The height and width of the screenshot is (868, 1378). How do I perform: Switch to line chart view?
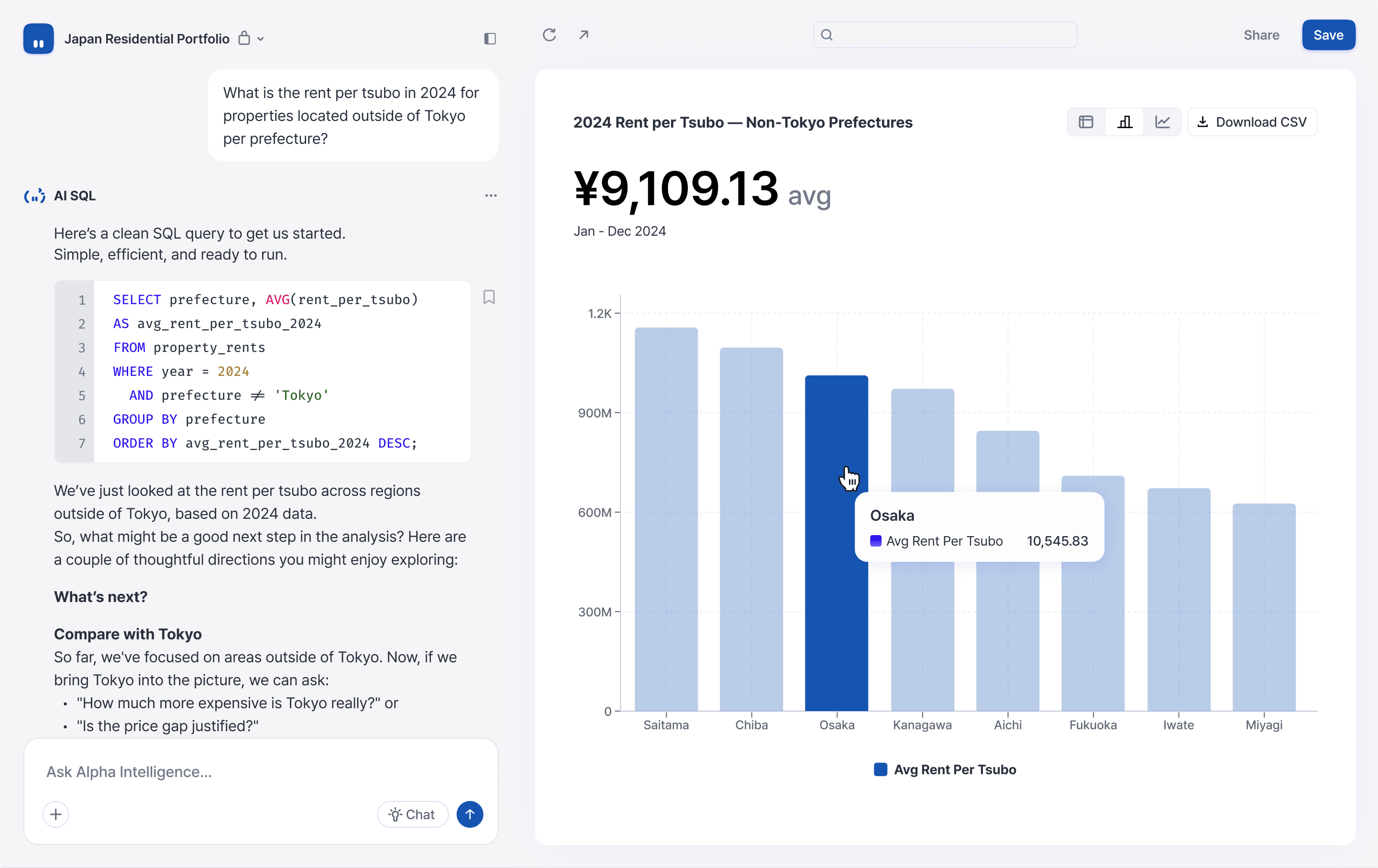click(1162, 122)
